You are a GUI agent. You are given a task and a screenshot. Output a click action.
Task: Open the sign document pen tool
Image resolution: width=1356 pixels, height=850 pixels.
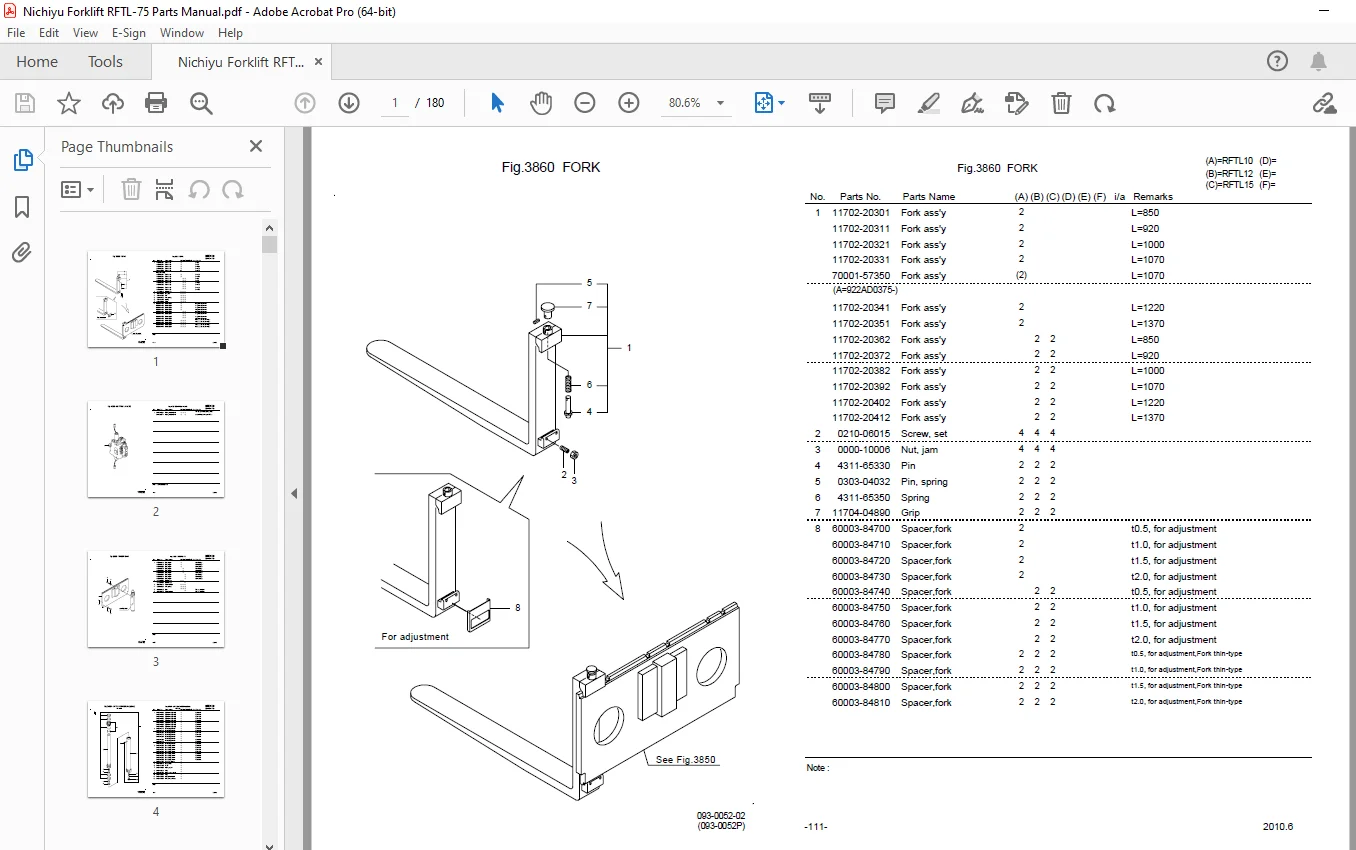pos(972,103)
